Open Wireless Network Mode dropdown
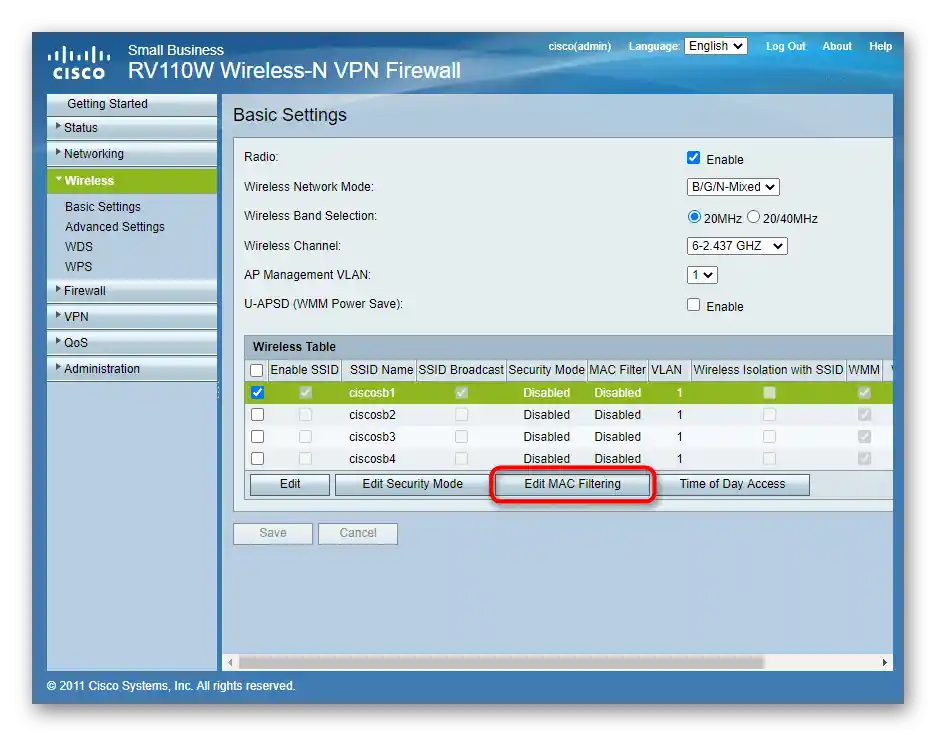This screenshot has height=736, width=936. pyautogui.click(x=733, y=187)
